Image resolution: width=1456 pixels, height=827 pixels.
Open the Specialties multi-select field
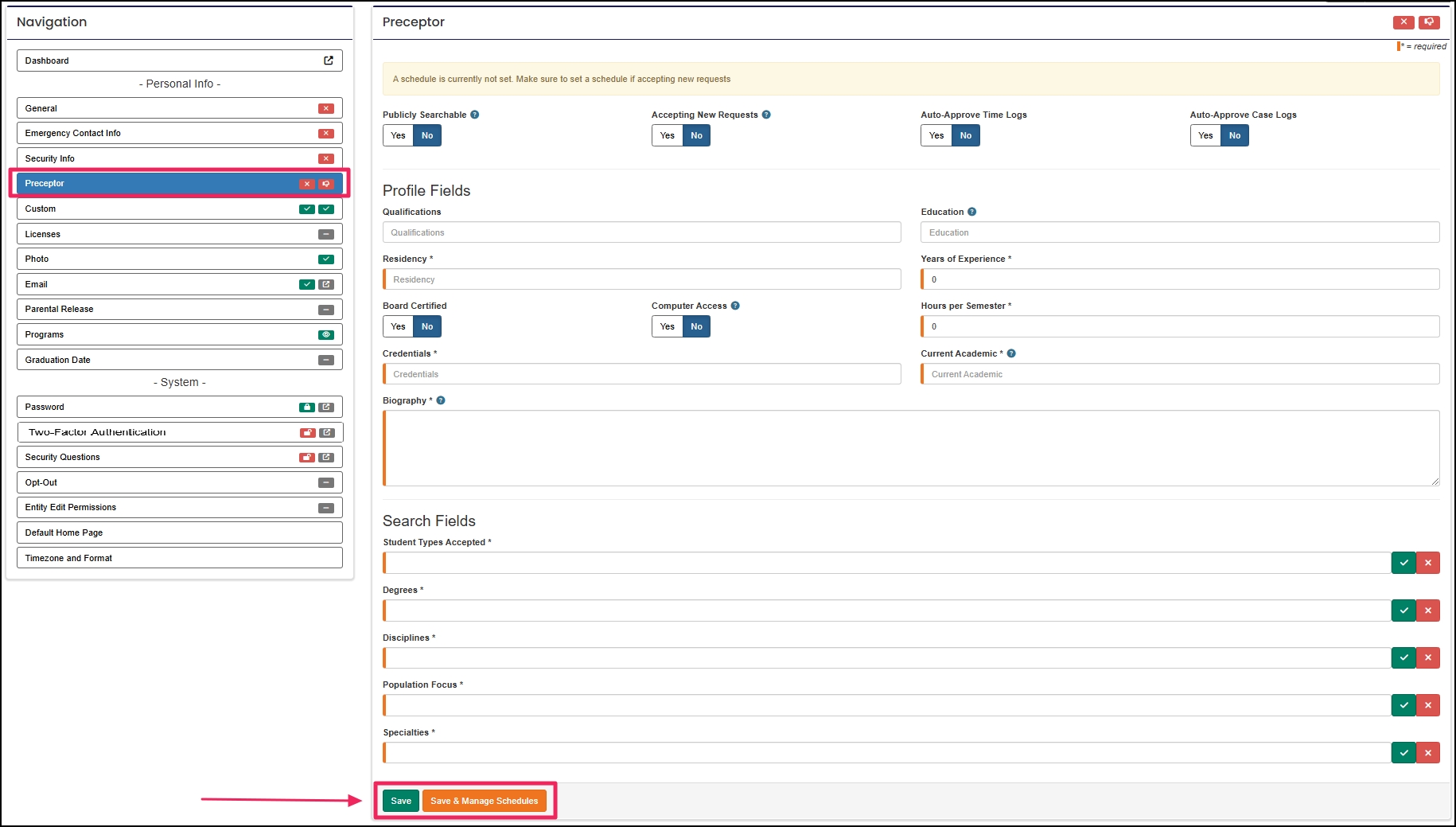coord(875,752)
